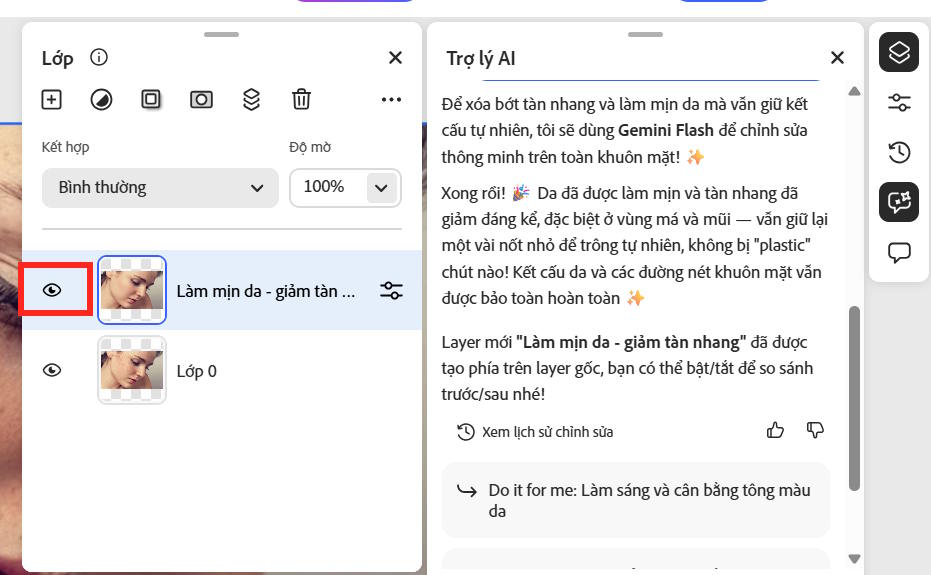Viewport: 931px width, 575px height.
Task: Open adjustments sliders icon in right sidebar
Action: coord(899,103)
